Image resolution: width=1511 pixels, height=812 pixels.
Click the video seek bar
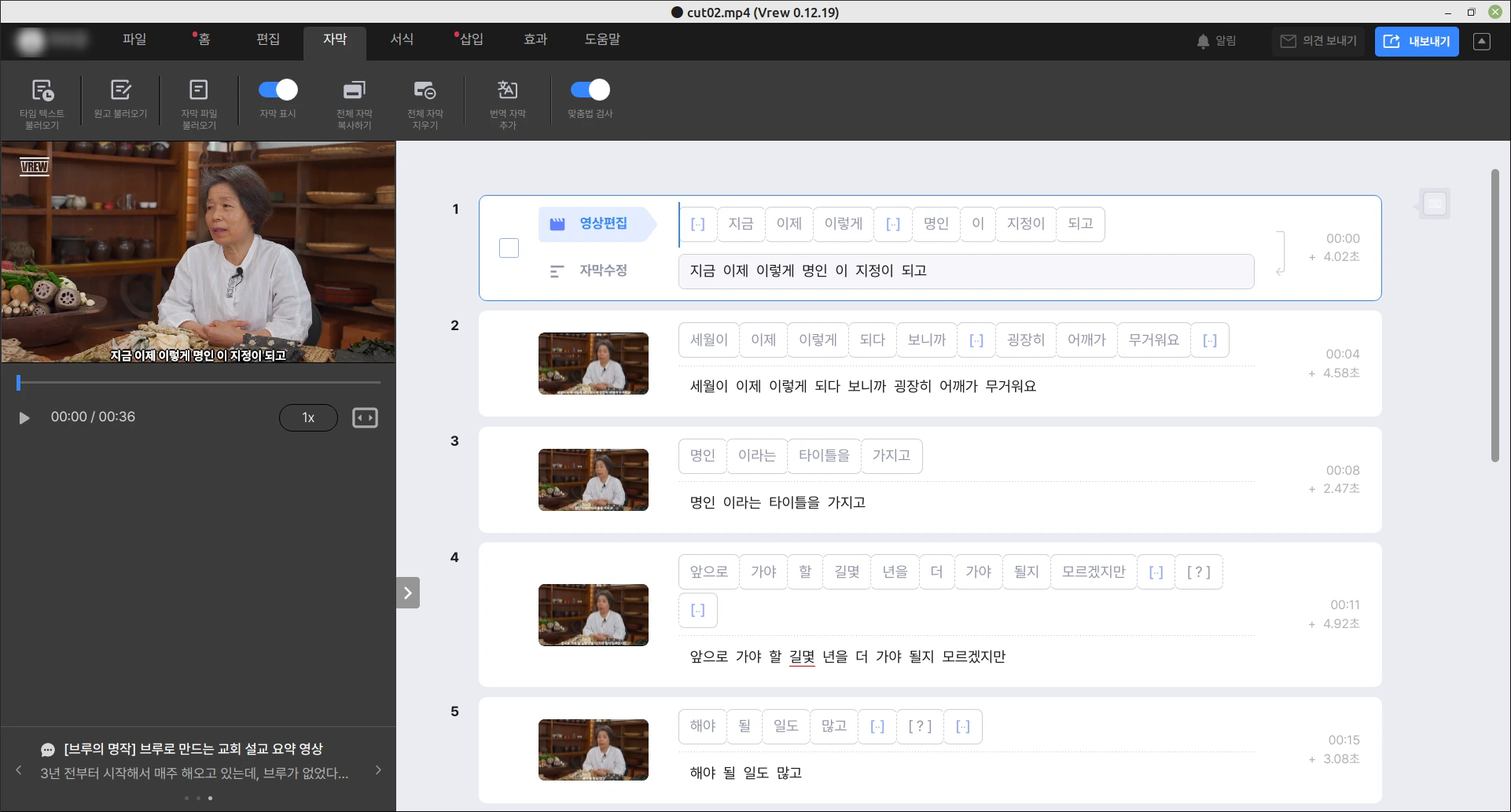200,382
